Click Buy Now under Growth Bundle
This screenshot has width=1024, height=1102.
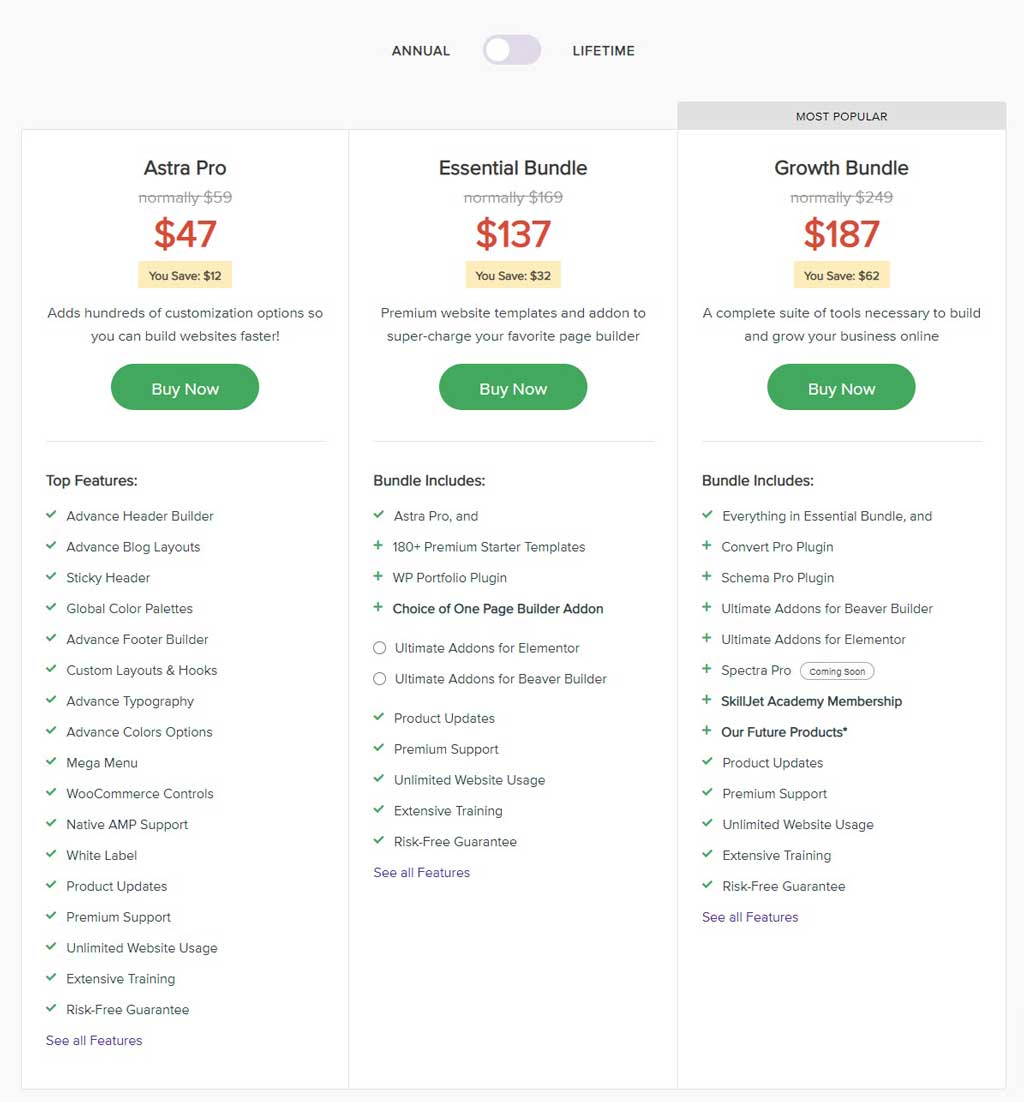coord(841,387)
